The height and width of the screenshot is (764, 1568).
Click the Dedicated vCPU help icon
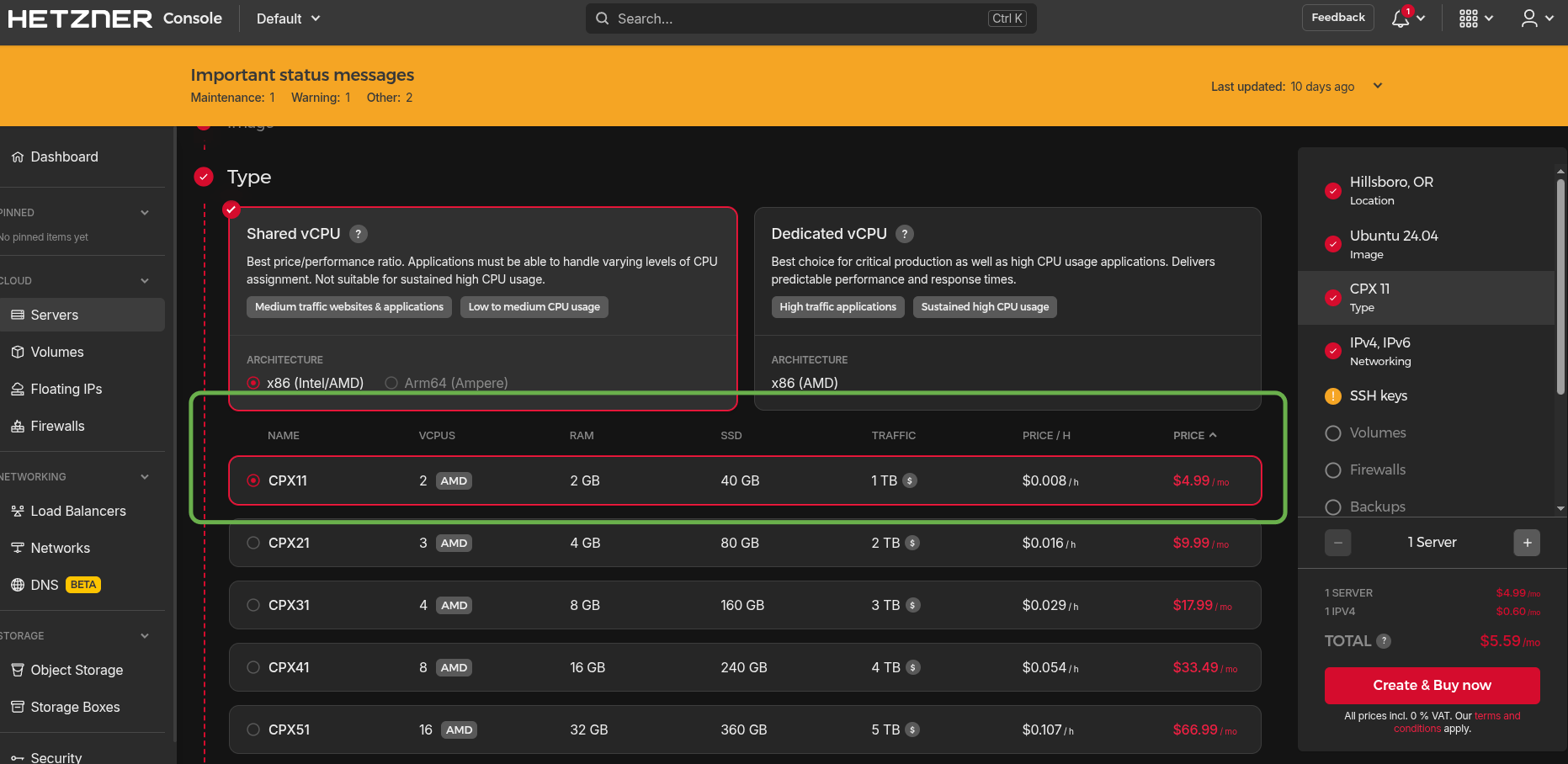pyautogui.click(x=905, y=234)
